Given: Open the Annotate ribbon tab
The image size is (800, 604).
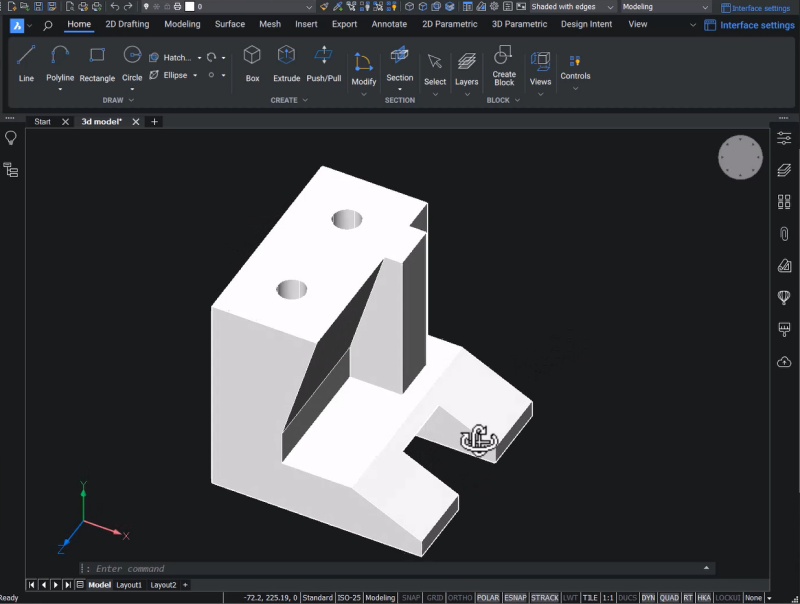Looking at the screenshot, I should (x=389, y=24).
